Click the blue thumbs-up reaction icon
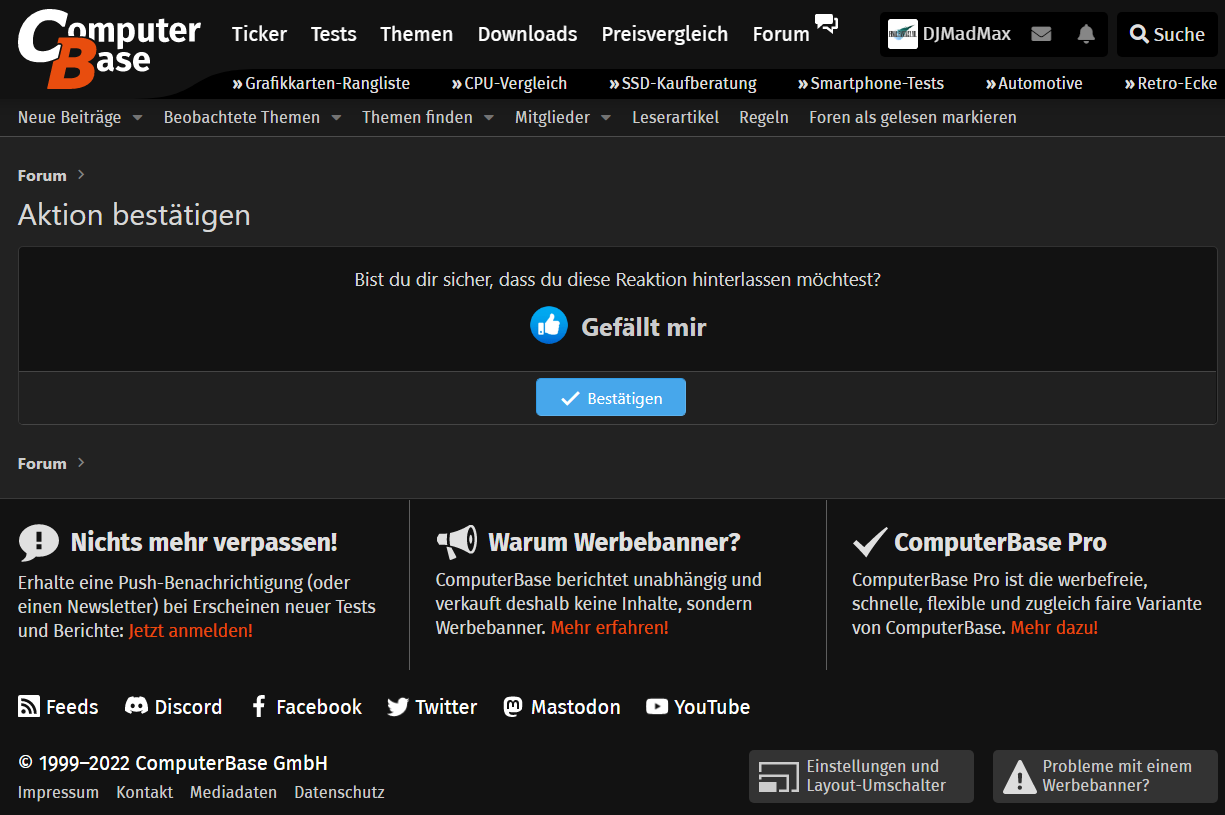Screen dimensions: 1225x815 pyautogui.click(x=549, y=325)
